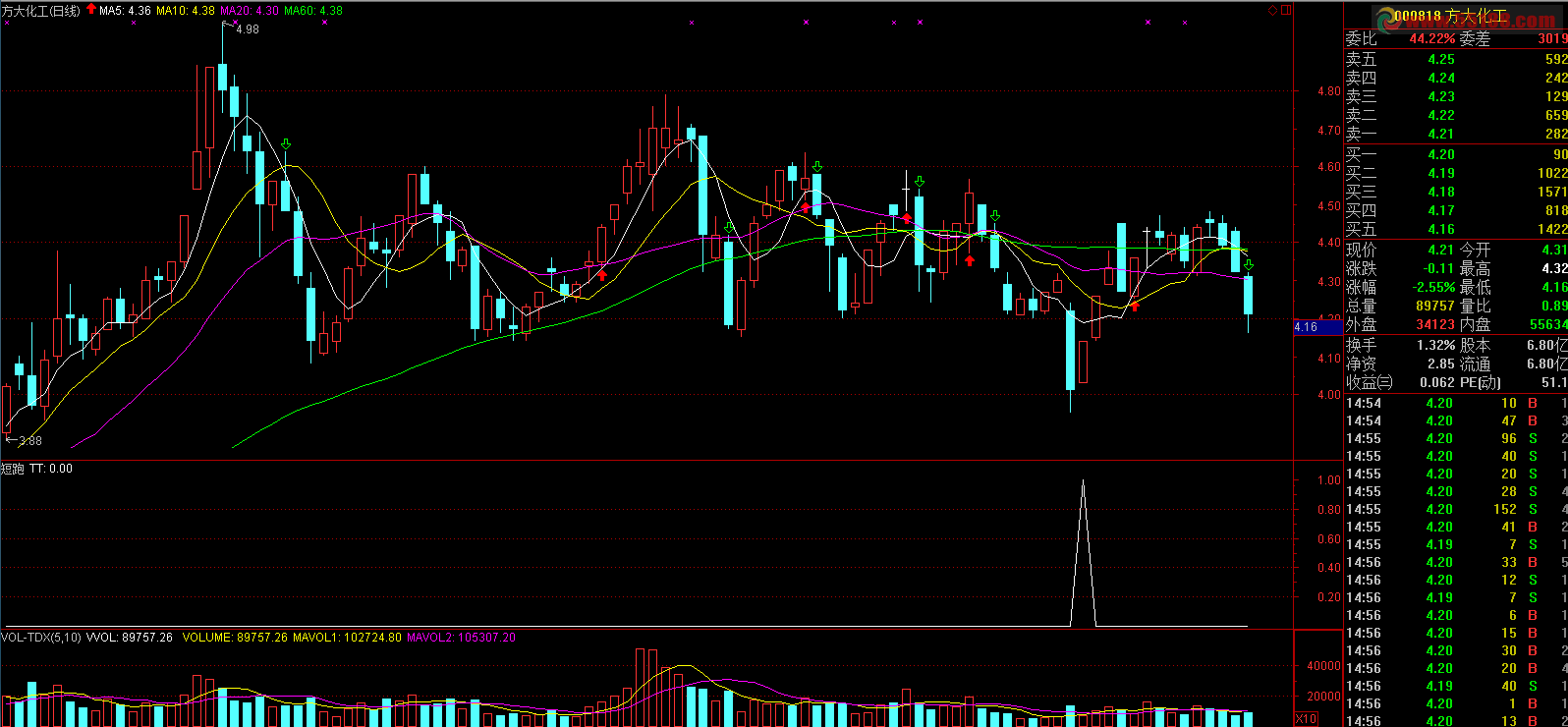The height and width of the screenshot is (727, 1568).
Task: Click the 今开 open price label
Action: click(1475, 250)
